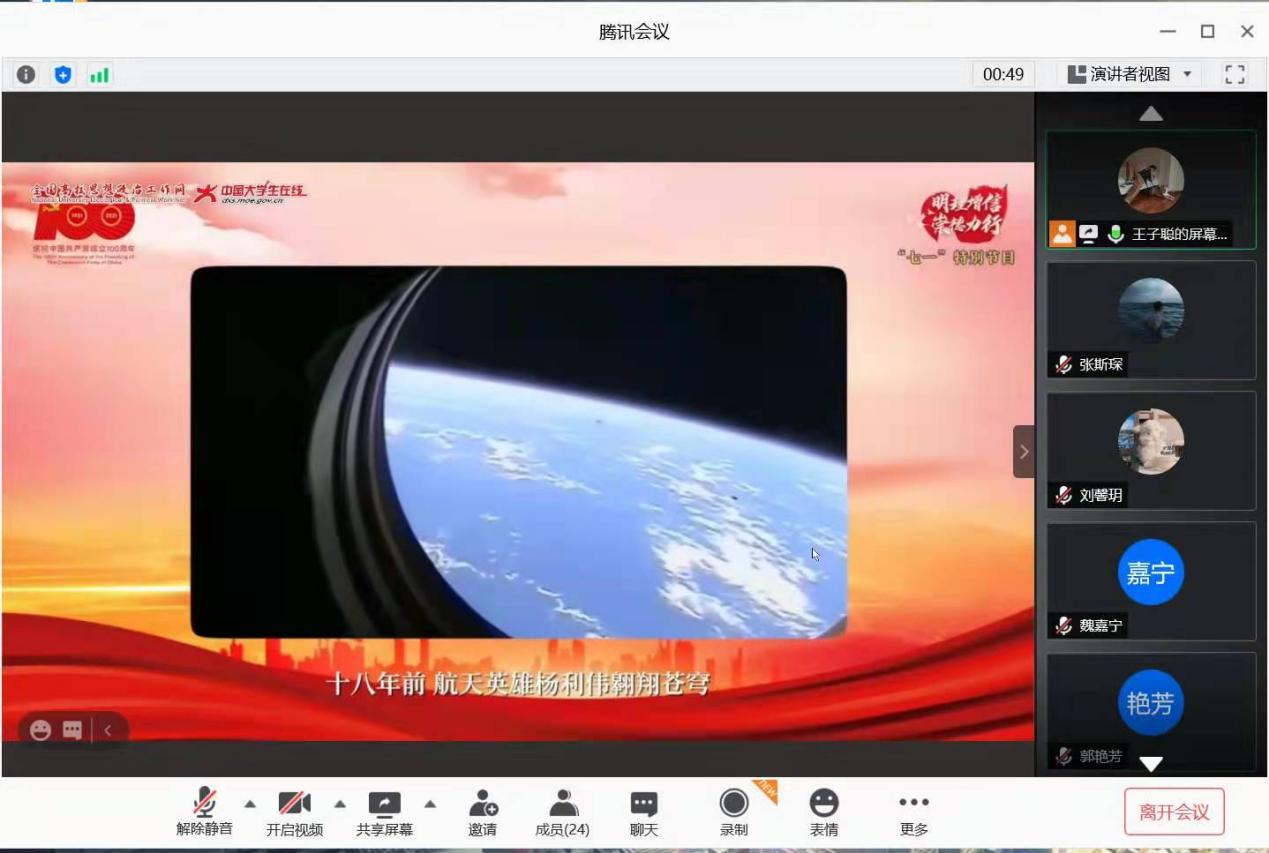Click muted mic icon beside 张斯琛
The image size is (1269, 853).
point(1063,365)
